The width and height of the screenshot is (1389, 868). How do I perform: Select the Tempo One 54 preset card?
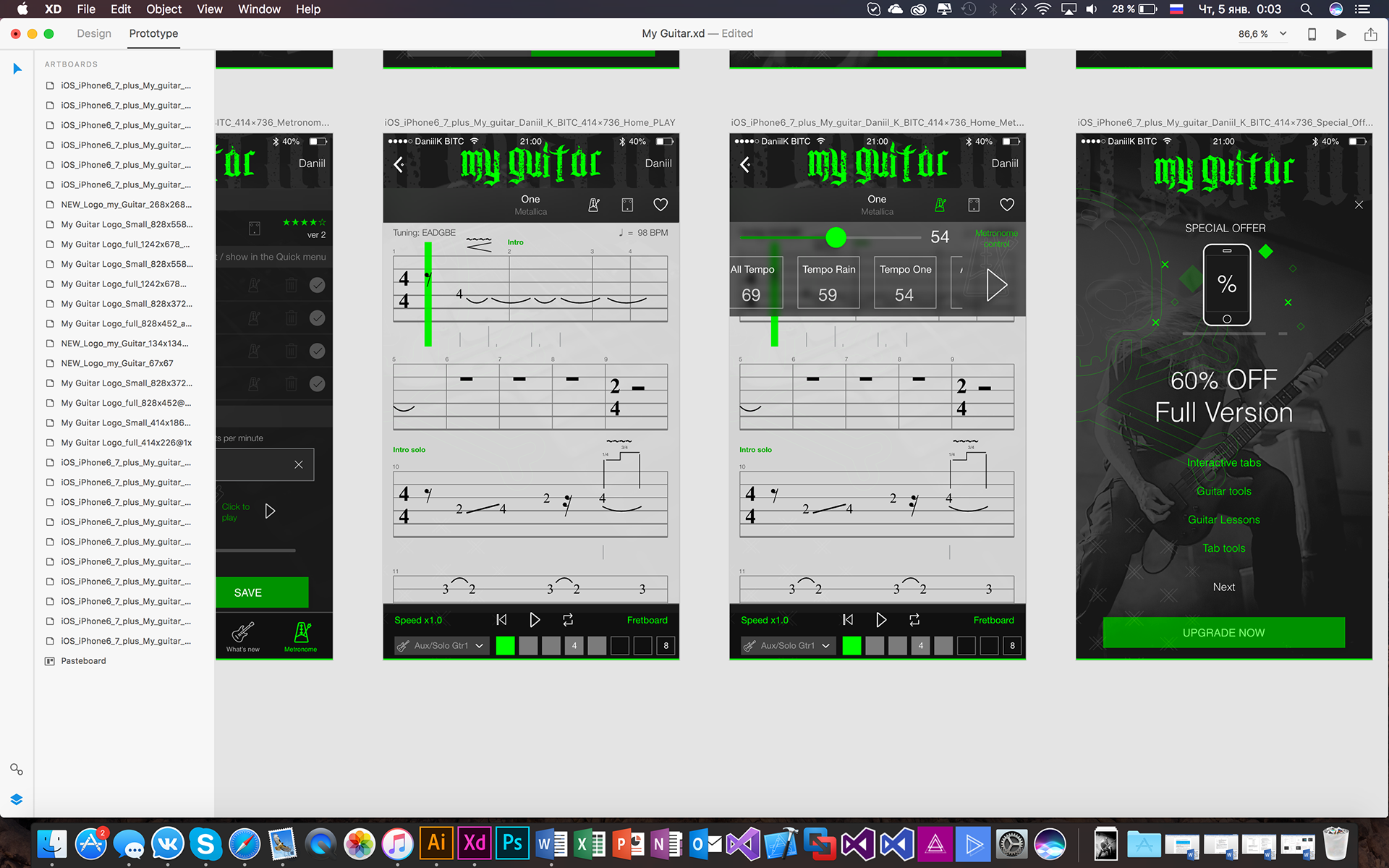[905, 283]
